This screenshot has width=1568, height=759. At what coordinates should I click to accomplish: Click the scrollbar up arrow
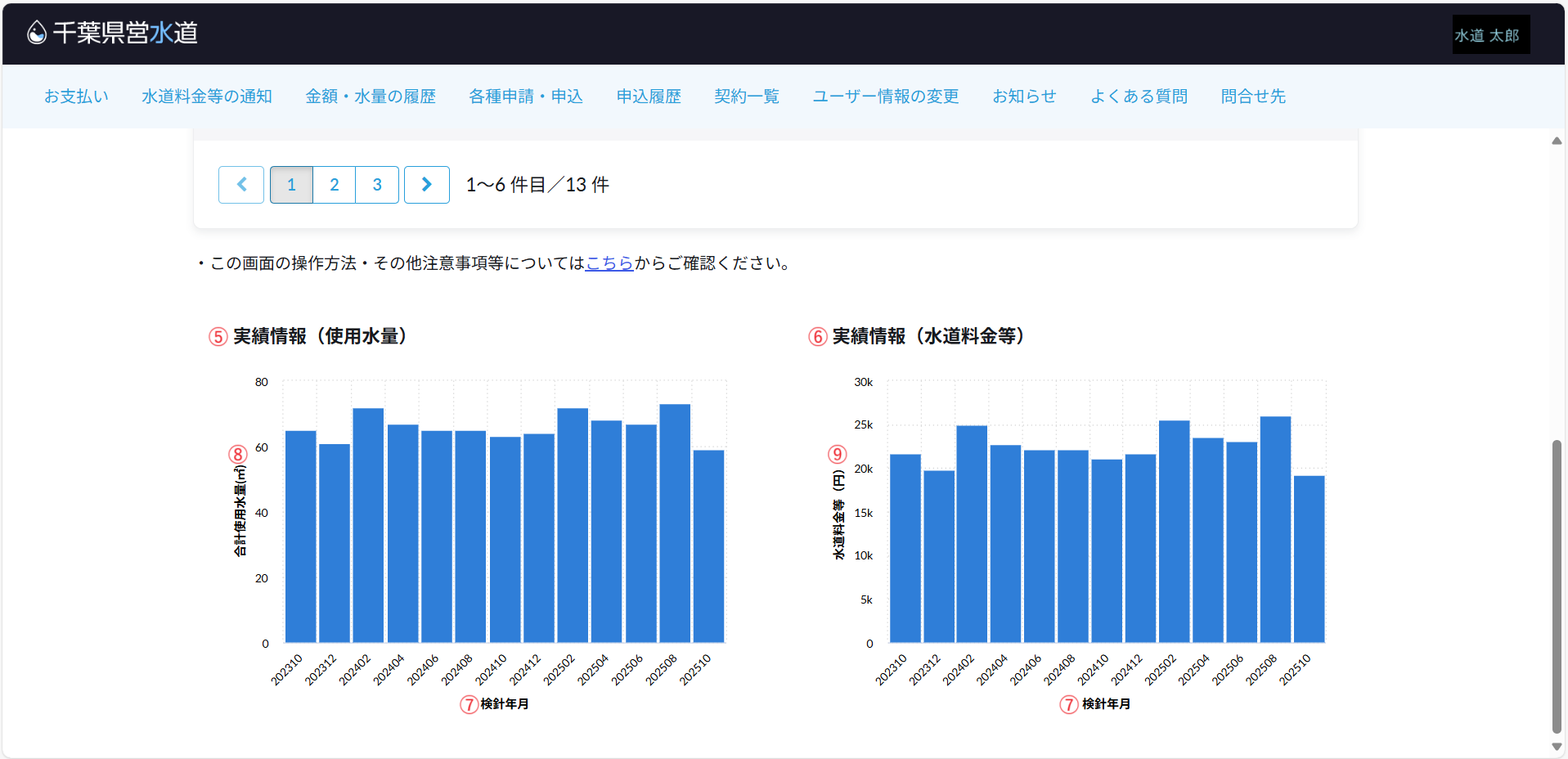tap(1557, 141)
